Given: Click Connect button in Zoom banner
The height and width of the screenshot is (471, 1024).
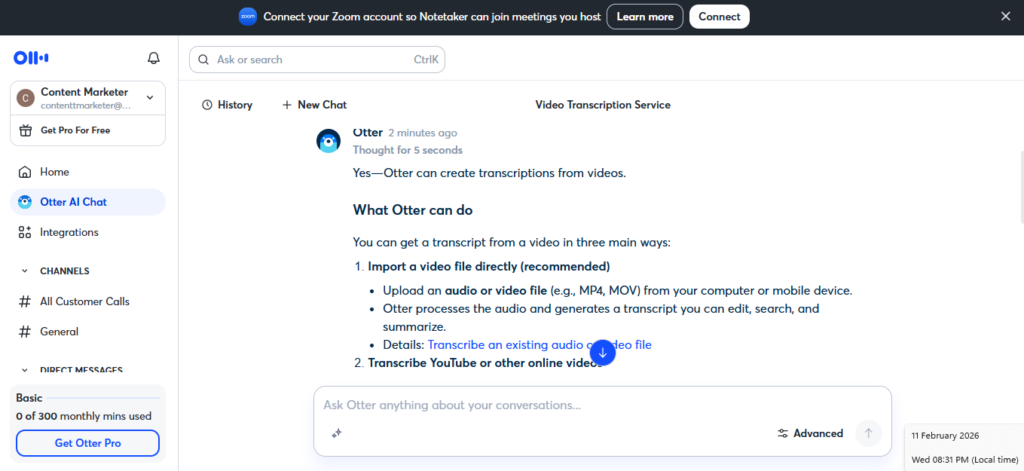Looking at the screenshot, I should 719,16.
